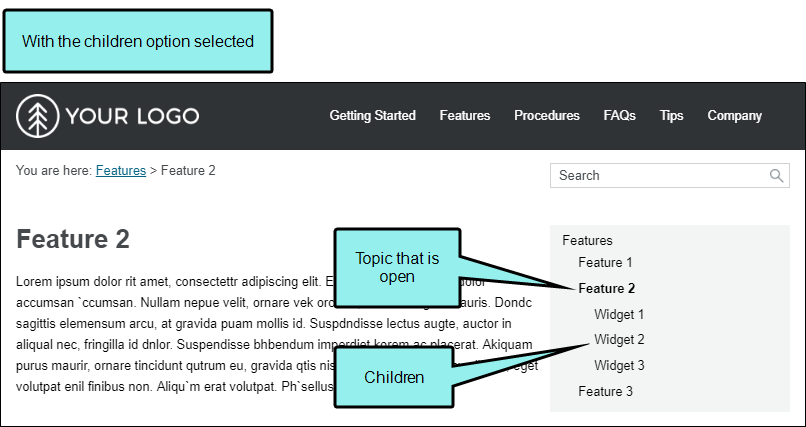Follow the Features breadcrumb link
The width and height of the screenshot is (806, 427).
(x=121, y=171)
